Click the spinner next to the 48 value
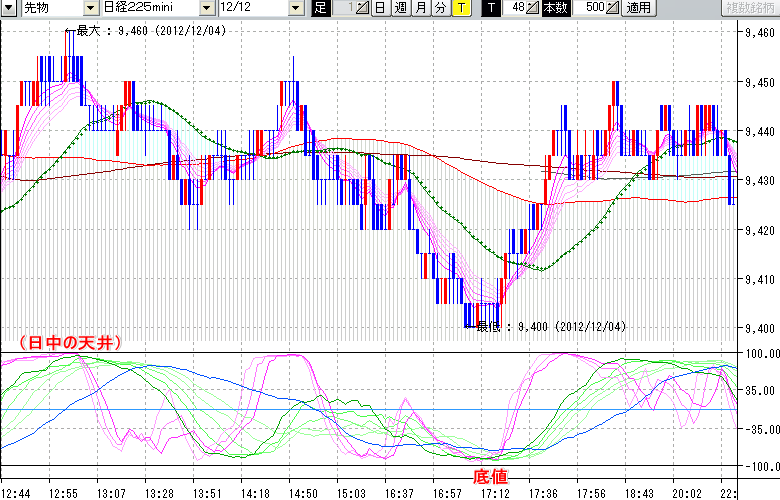 533,8
